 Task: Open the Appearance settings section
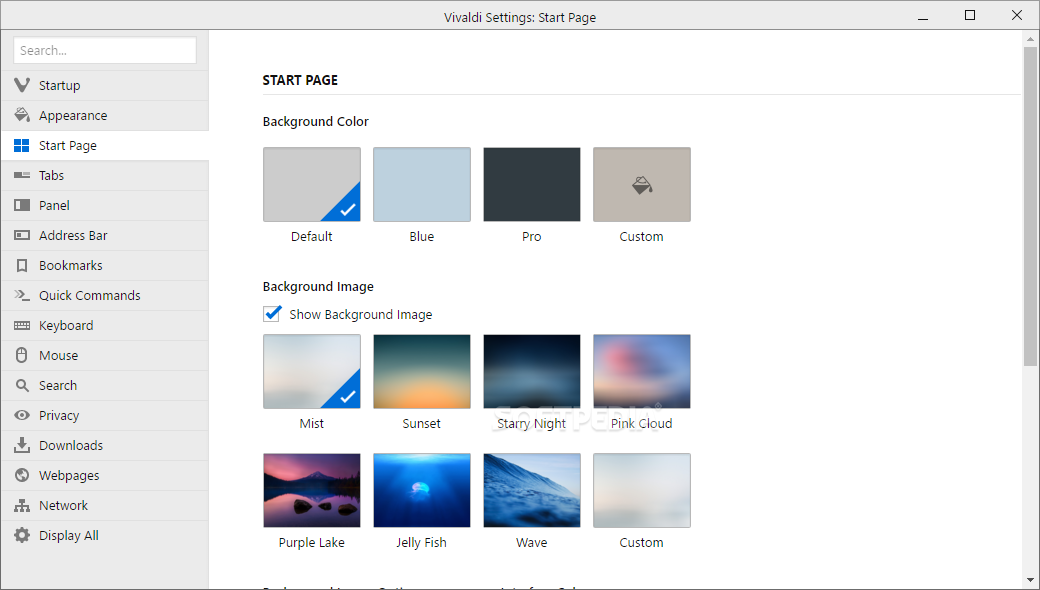pyautogui.click(x=105, y=115)
